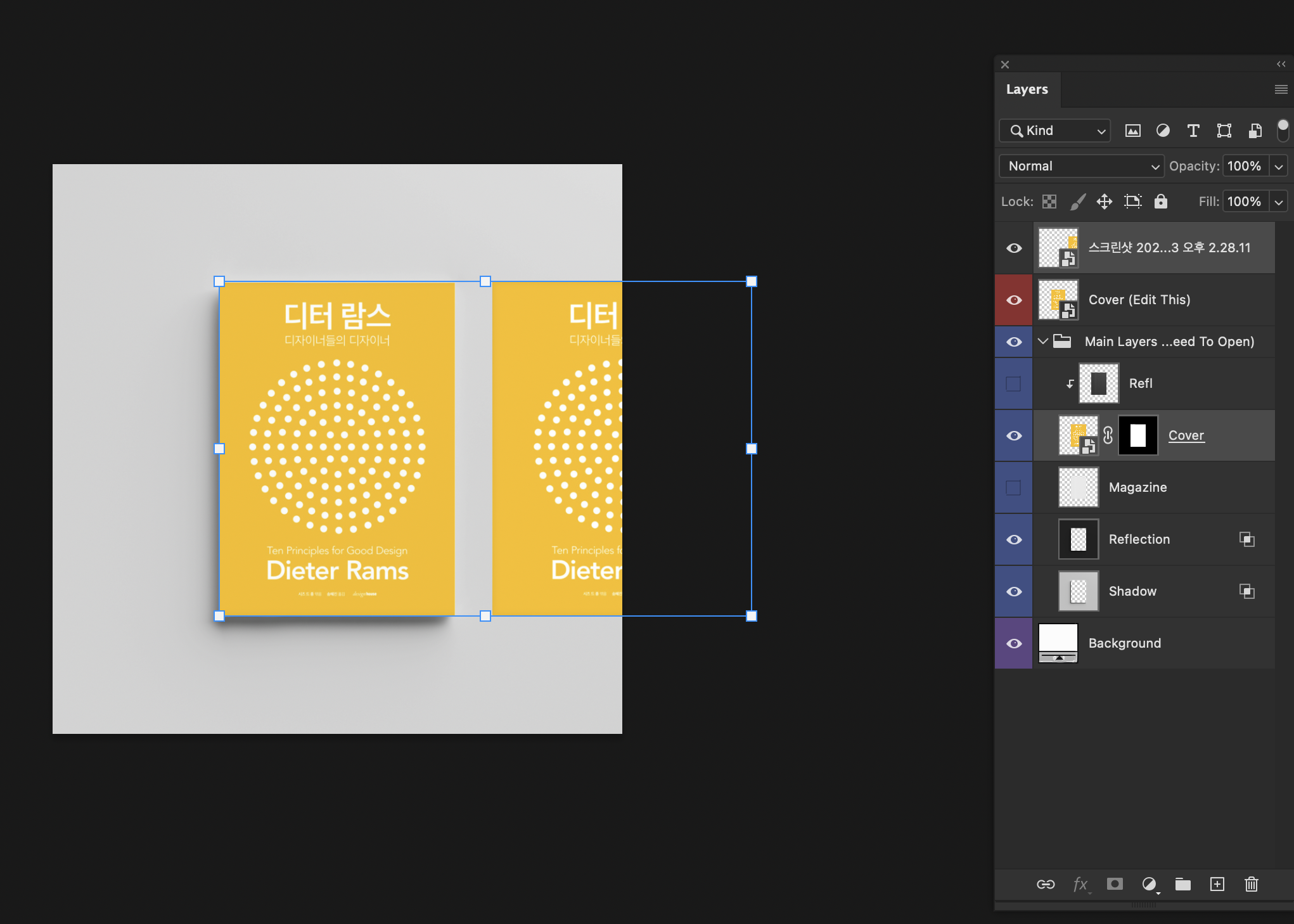The width and height of the screenshot is (1294, 924).
Task: Collapse the Main Layers group
Action: 1043,342
